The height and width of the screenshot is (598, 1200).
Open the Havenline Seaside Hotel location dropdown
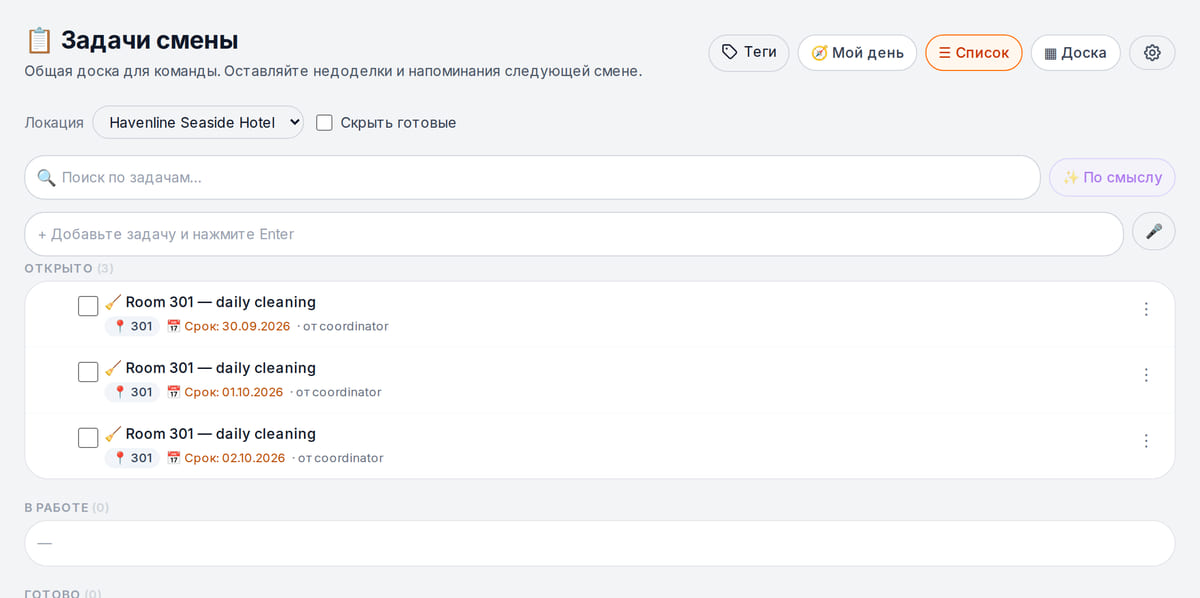click(198, 122)
